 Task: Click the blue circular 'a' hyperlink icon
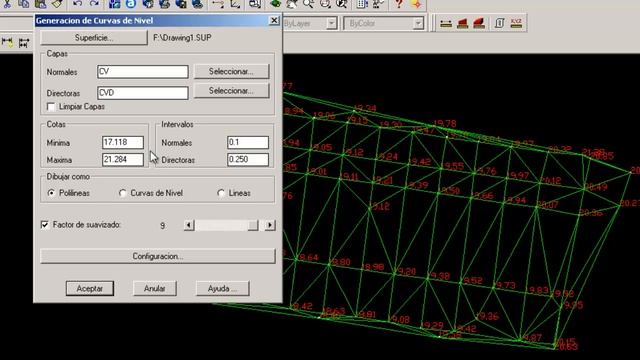131,4
